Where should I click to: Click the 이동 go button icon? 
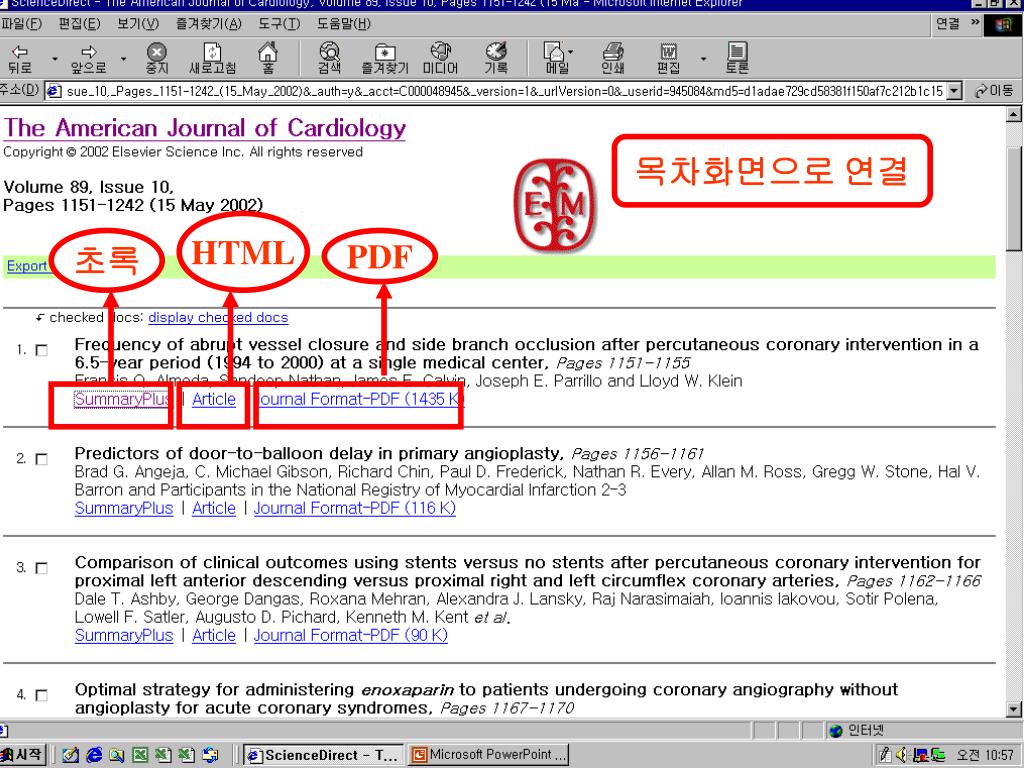993,91
